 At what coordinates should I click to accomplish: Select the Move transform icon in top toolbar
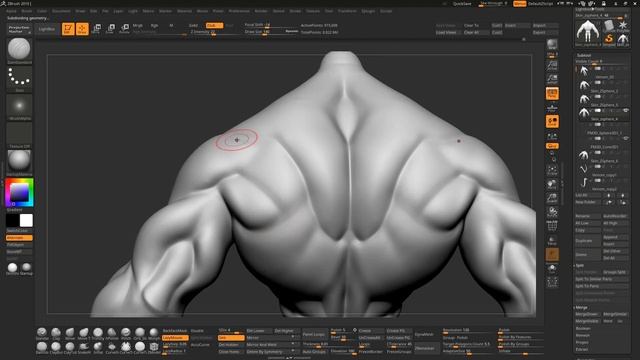pyautogui.click(x=96, y=29)
